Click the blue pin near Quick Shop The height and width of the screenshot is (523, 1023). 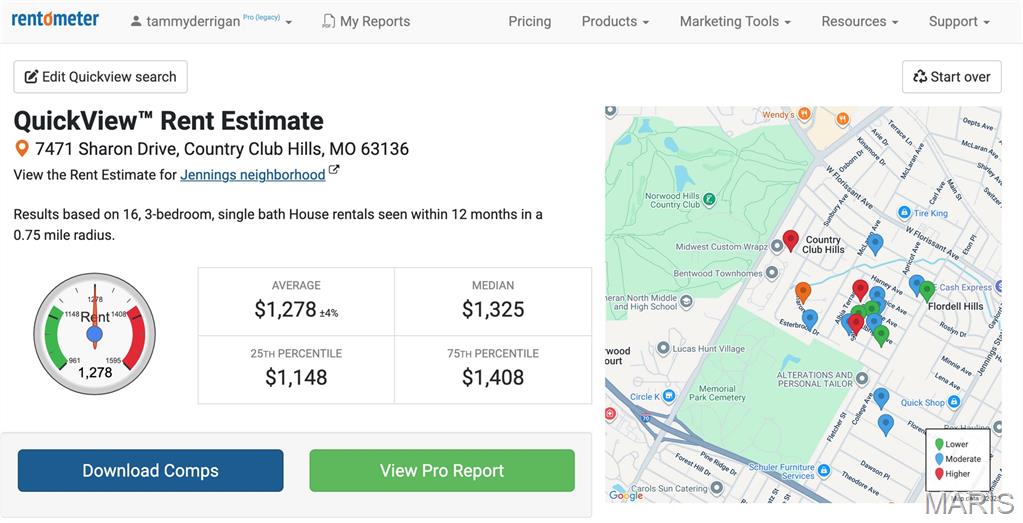point(881,397)
